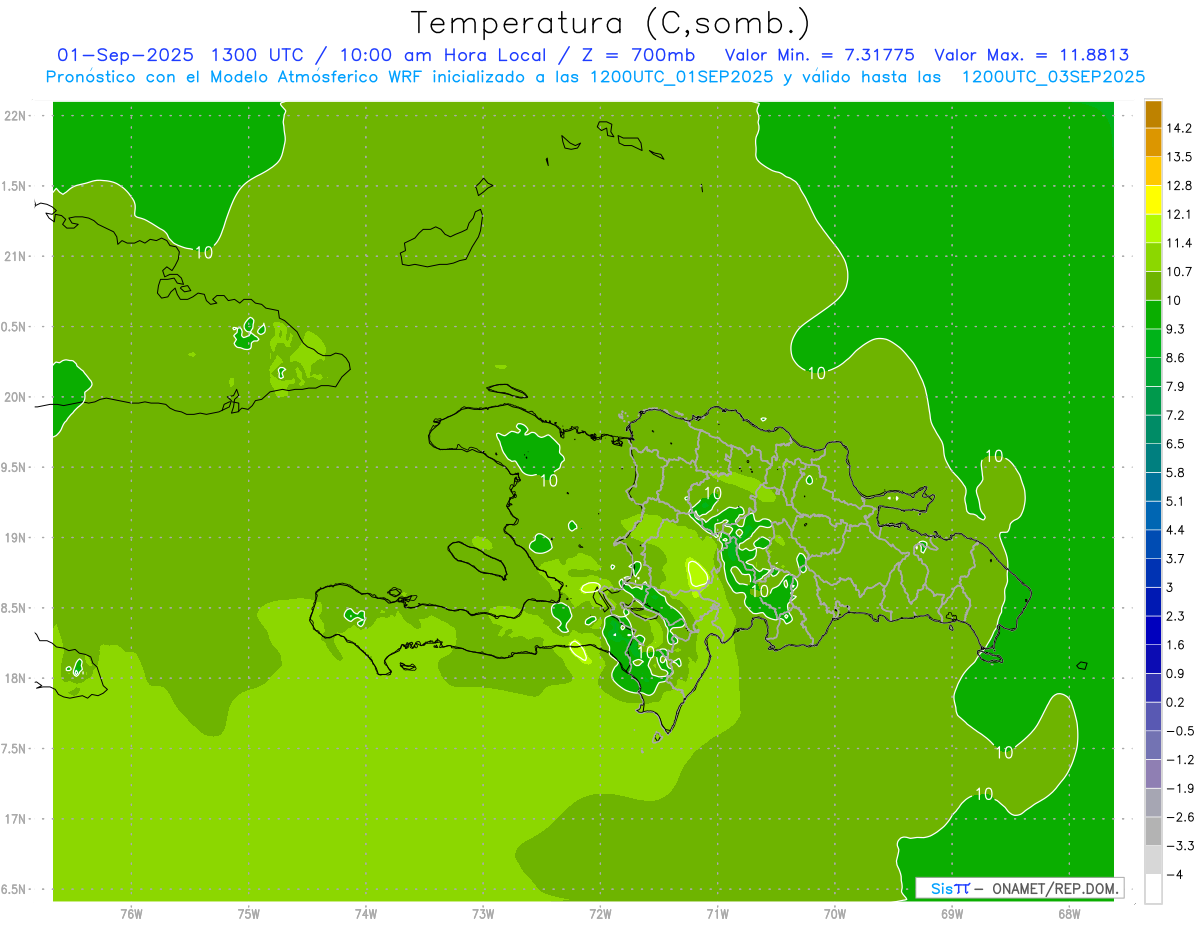This screenshot has width=1200, height=927.
Task: Click the "Valor Max. = 11.8813" value
Action: (x=1031, y=55)
